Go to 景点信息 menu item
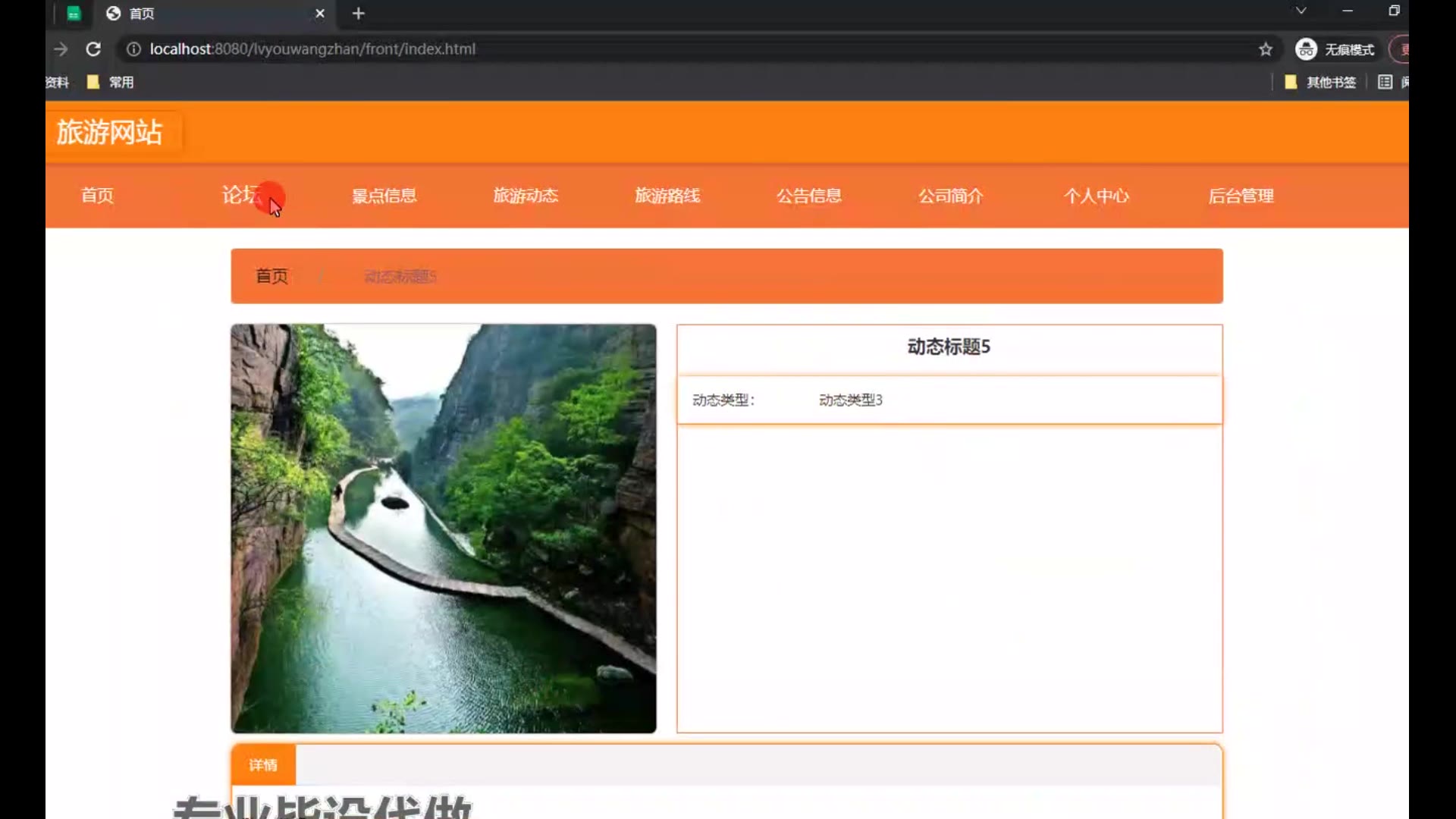Screen dimensions: 1456x819 point(384,196)
